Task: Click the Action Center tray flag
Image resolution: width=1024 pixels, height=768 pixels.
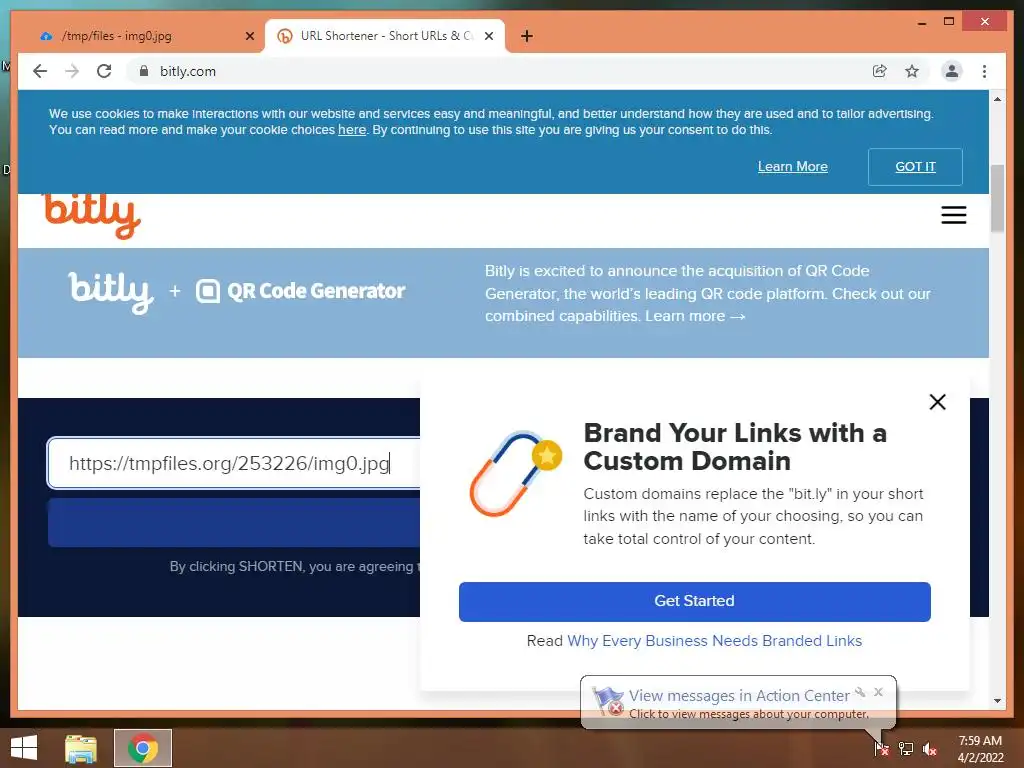Action: (882, 748)
